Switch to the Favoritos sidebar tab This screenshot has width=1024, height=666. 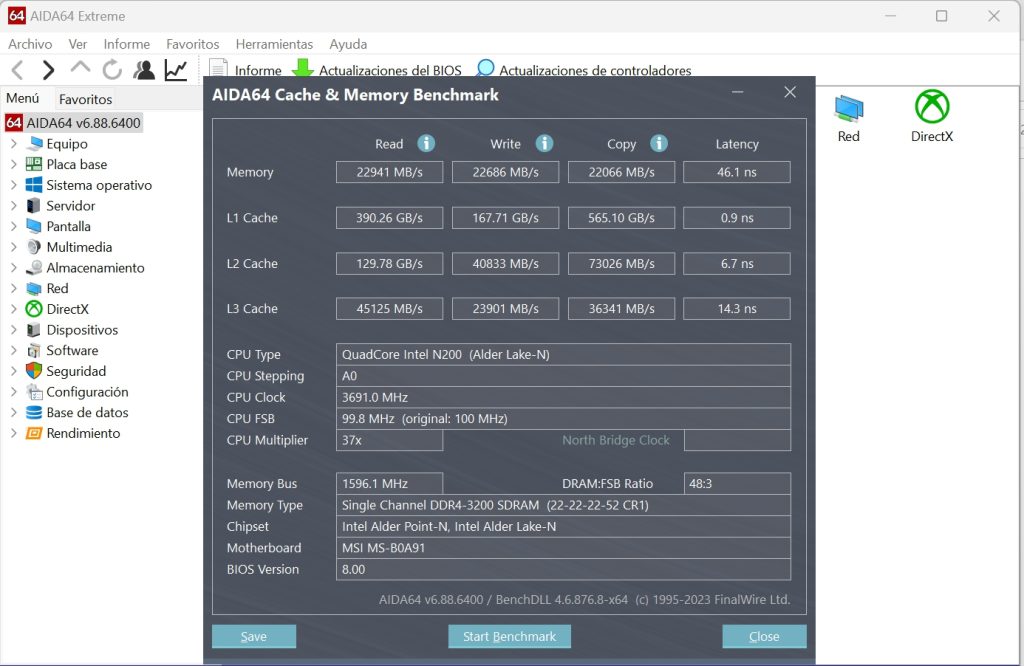86,99
